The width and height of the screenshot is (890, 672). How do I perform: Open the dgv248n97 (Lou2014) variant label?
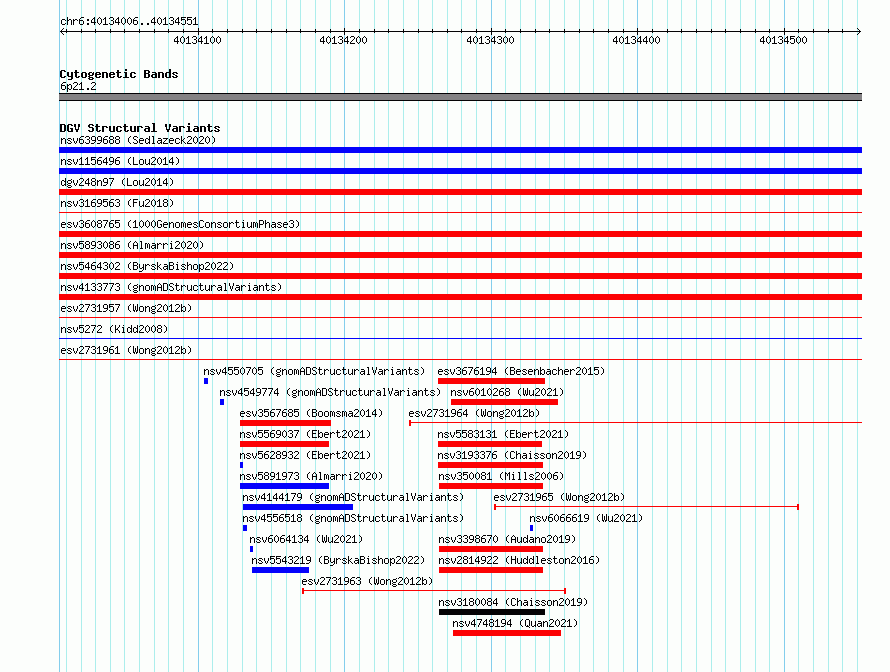point(117,182)
